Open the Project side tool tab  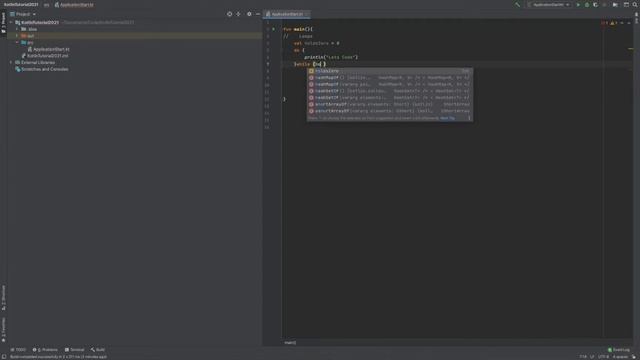4,23
